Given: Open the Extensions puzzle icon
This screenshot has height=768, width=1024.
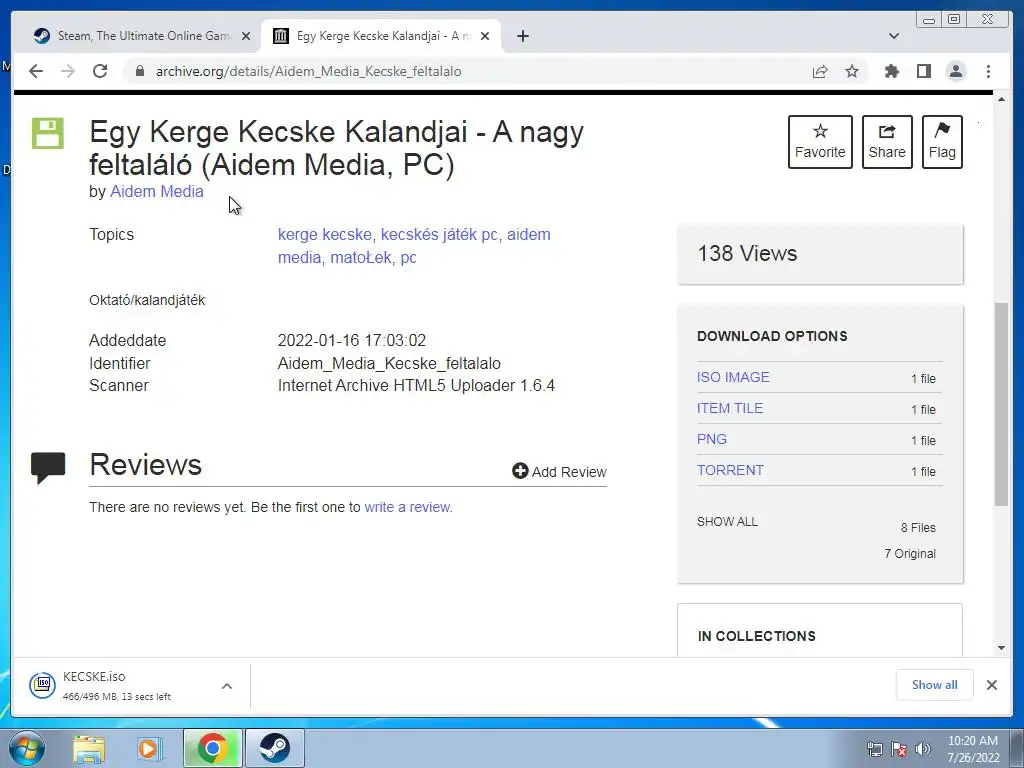Looking at the screenshot, I should click(891, 71).
